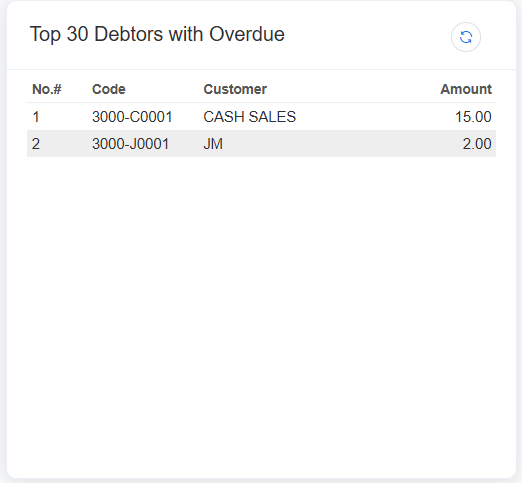522x483 pixels.
Task: Click the CASH SALES row blank space before amount
Action: (x=373, y=117)
